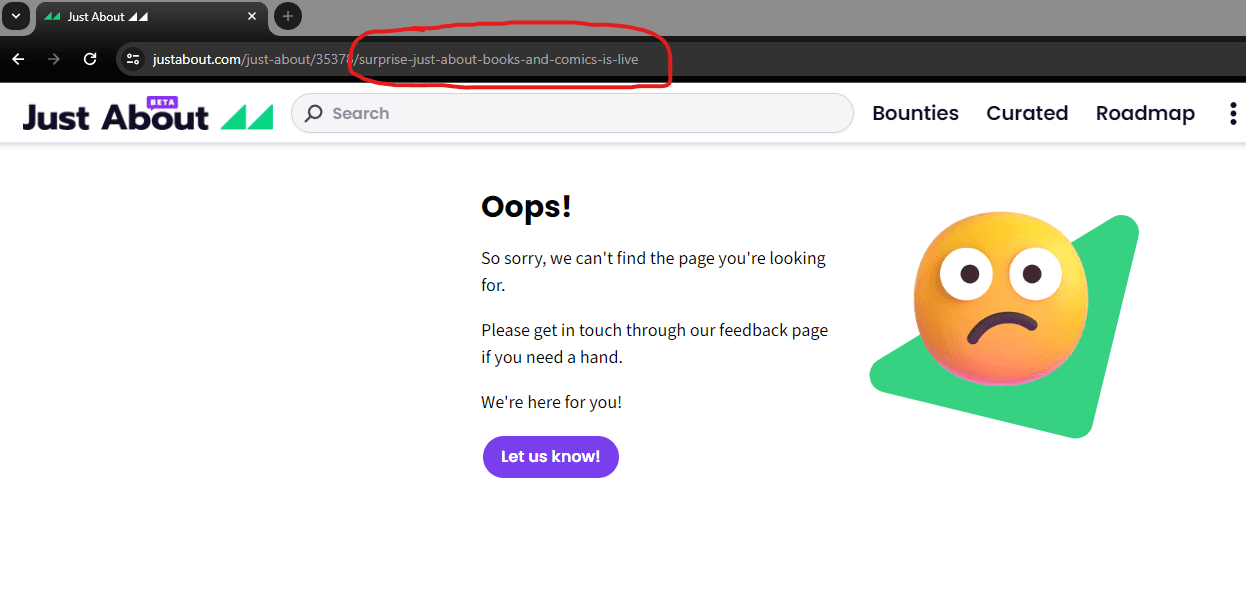This screenshot has width=1246, height=605.
Task: Open a new browser tab
Action: (288, 16)
